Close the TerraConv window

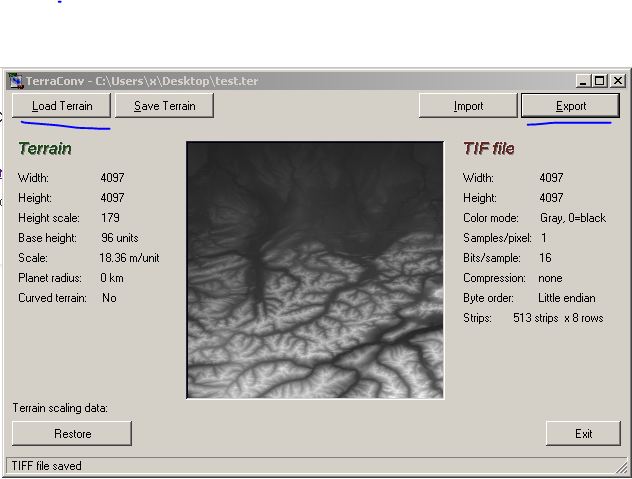(x=617, y=81)
